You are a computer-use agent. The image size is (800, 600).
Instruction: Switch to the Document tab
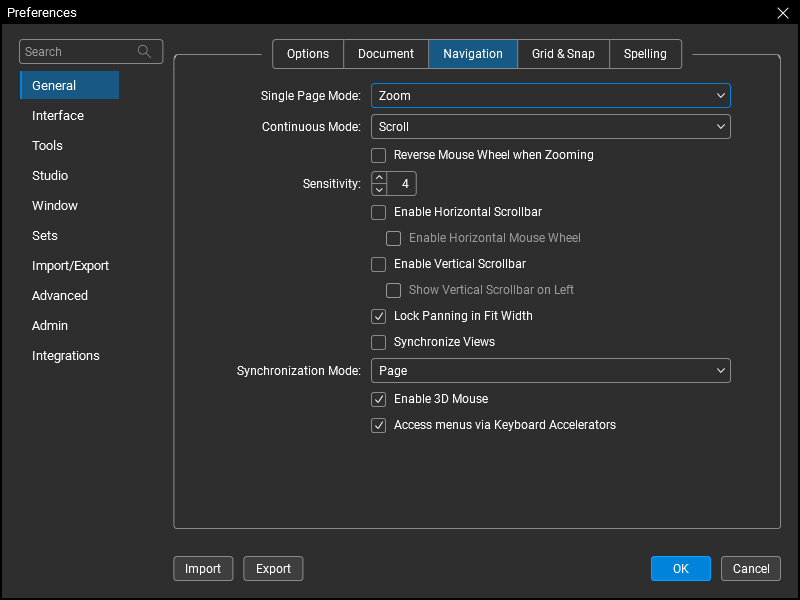(x=386, y=54)
